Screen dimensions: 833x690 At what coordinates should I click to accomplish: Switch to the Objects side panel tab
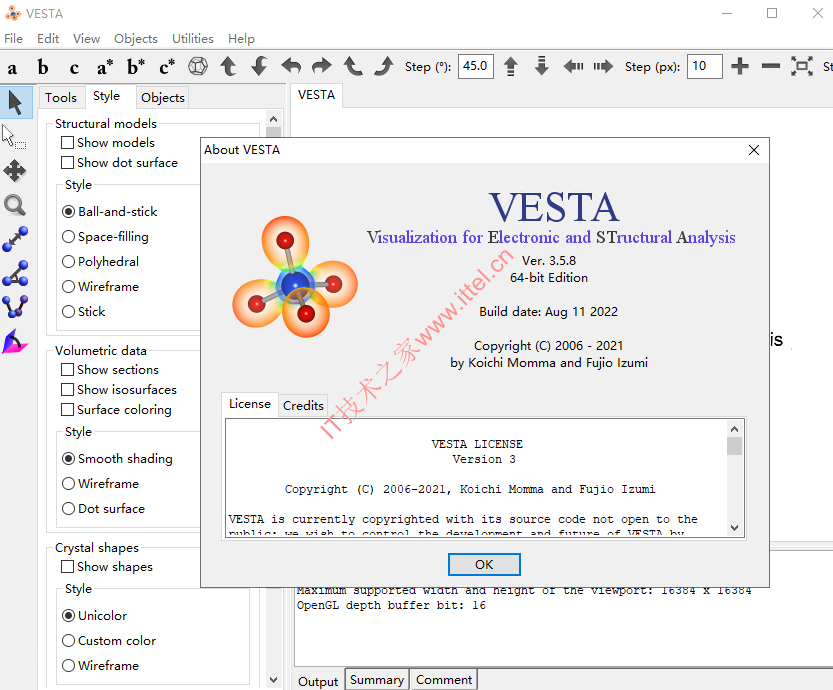point(163,98)
